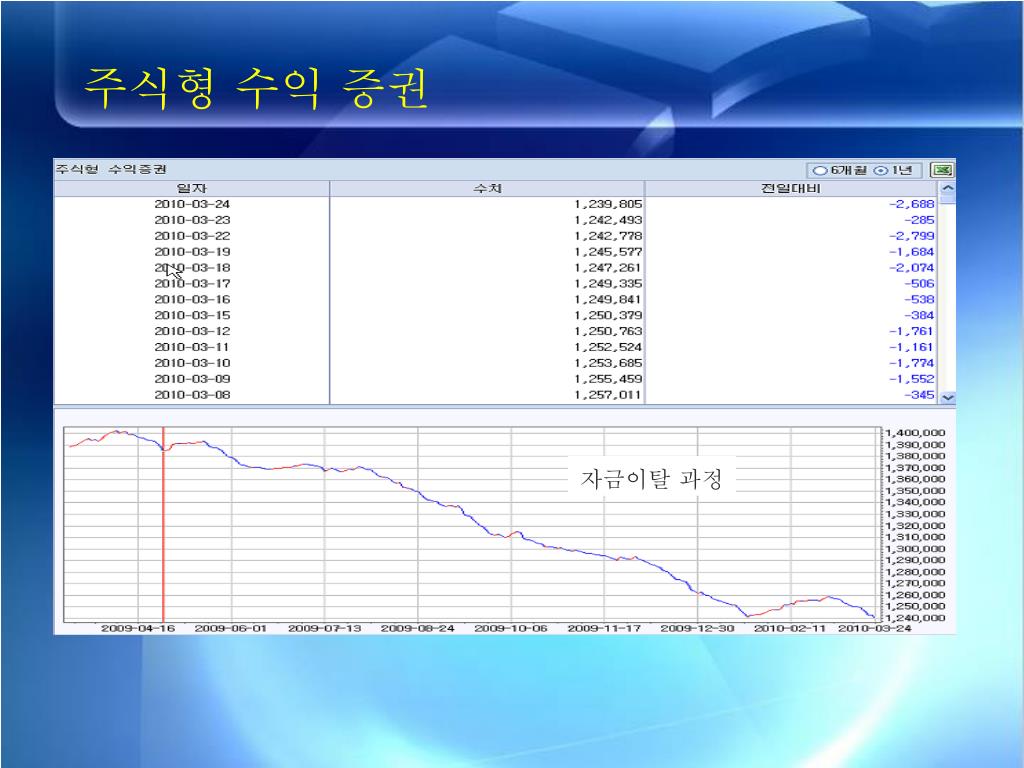This screenshot has height=768, width=1024.
Task: Click the value 1,245,577
Action: (608, 252)
